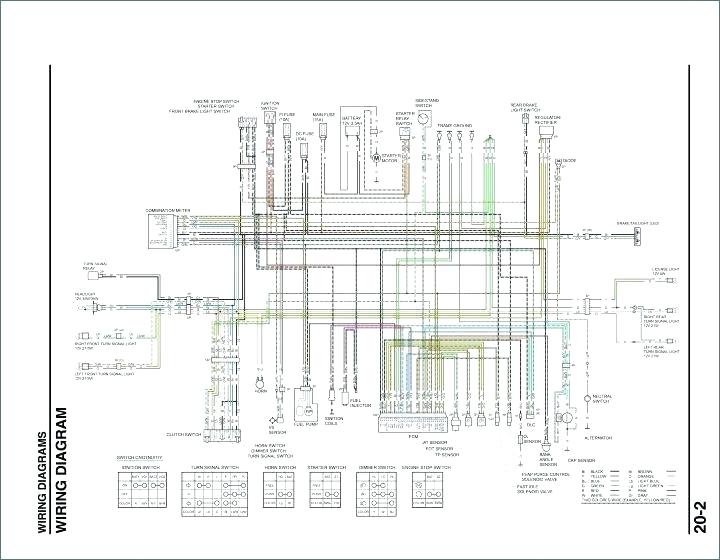720x560 pixels.
Task: Click the starter motor M symbol
Action: click(375, 158)
